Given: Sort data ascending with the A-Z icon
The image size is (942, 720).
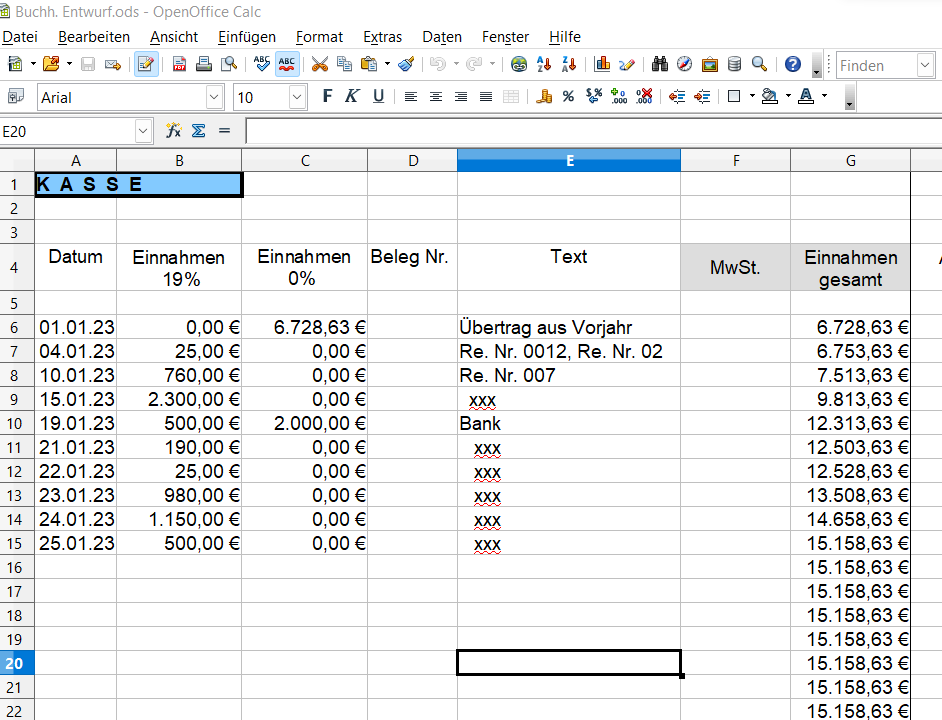Looking at the screenshot, I should [544, 65].
